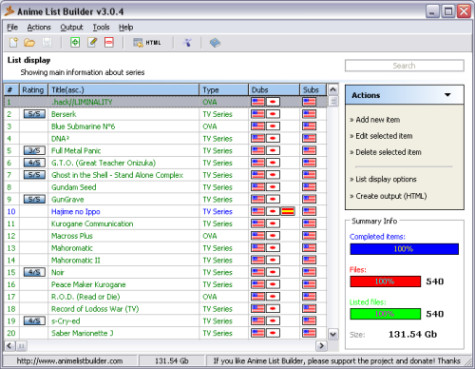The width and height of the screenshot is (475, 369).
Task: Click the 131.54 Gb status bar cell
Action: tap(172, 361)
